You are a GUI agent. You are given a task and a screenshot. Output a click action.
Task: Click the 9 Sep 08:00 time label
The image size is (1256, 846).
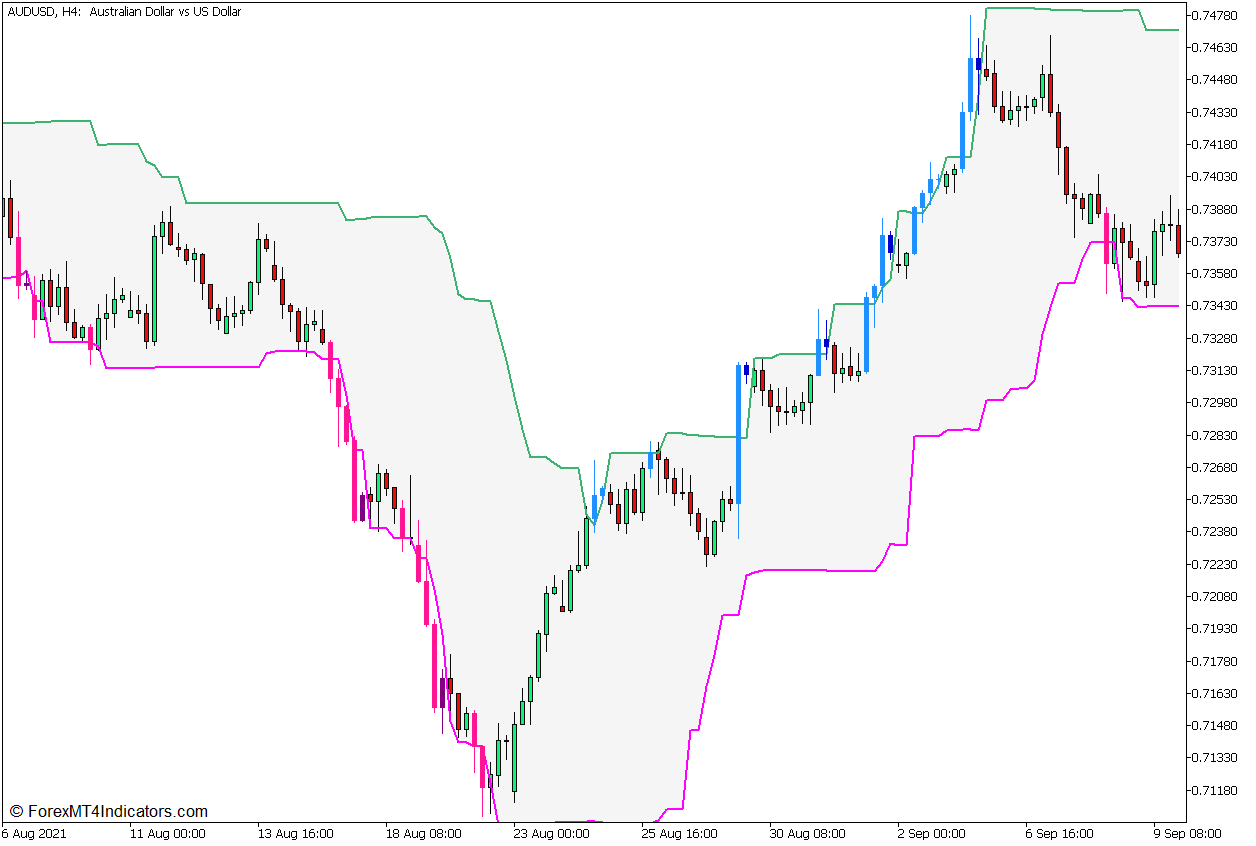click(x=1186, y=834)
